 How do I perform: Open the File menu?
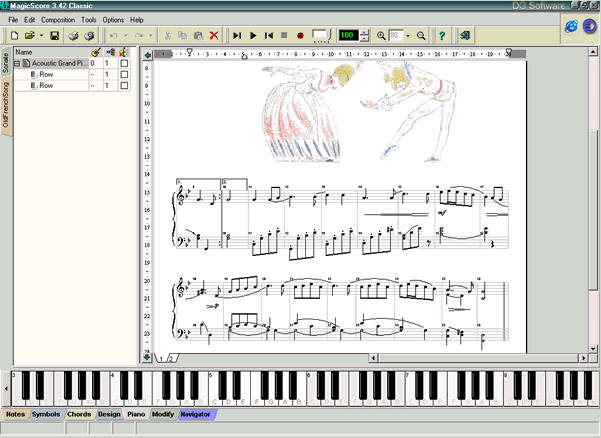[13, 20]
